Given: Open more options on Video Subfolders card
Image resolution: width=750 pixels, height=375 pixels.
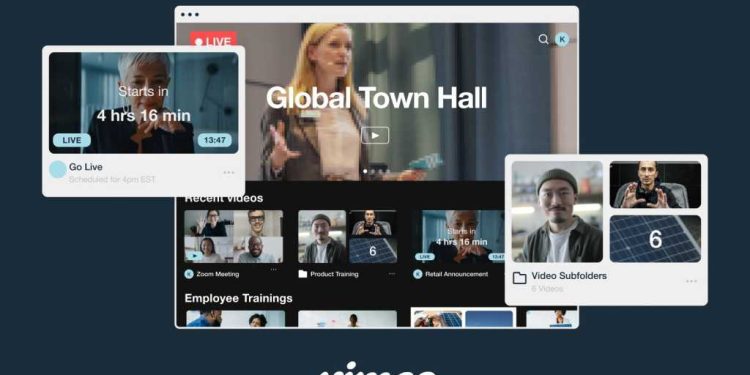Looking at the screenshot, I should pyautogui.click(x=691, y=281).
